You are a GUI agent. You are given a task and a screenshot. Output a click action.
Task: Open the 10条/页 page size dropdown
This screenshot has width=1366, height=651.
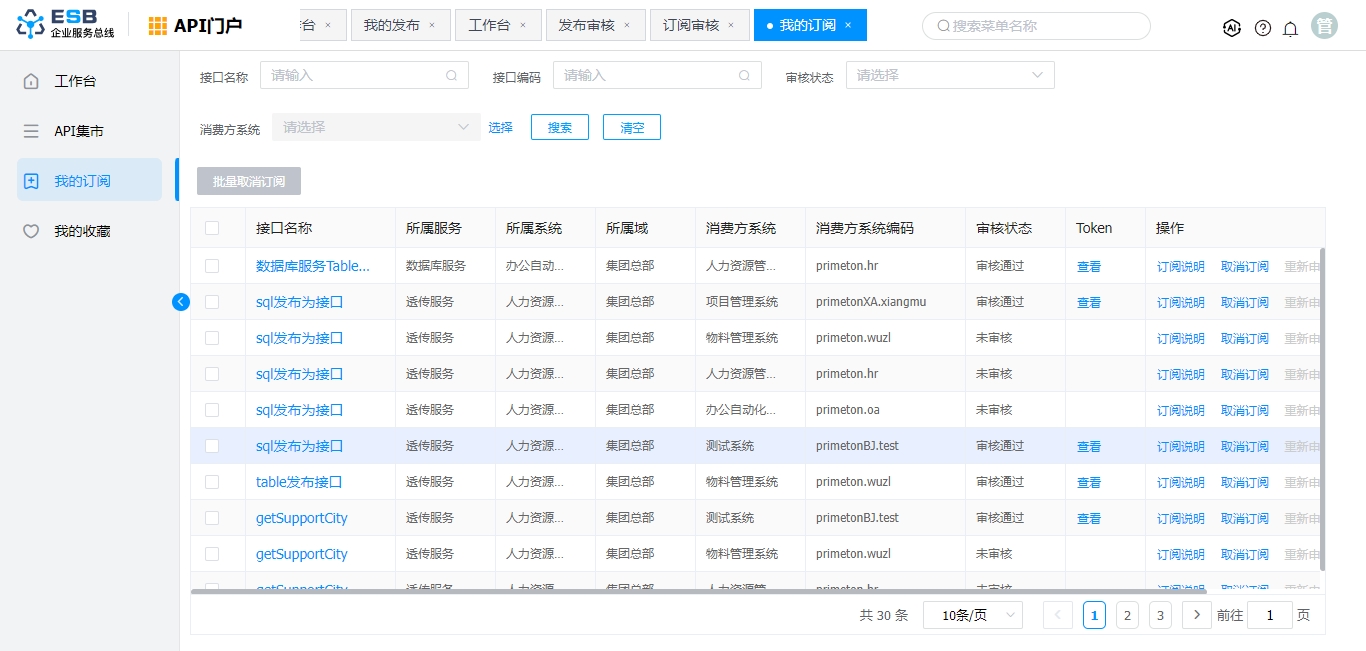coord(972,615)
